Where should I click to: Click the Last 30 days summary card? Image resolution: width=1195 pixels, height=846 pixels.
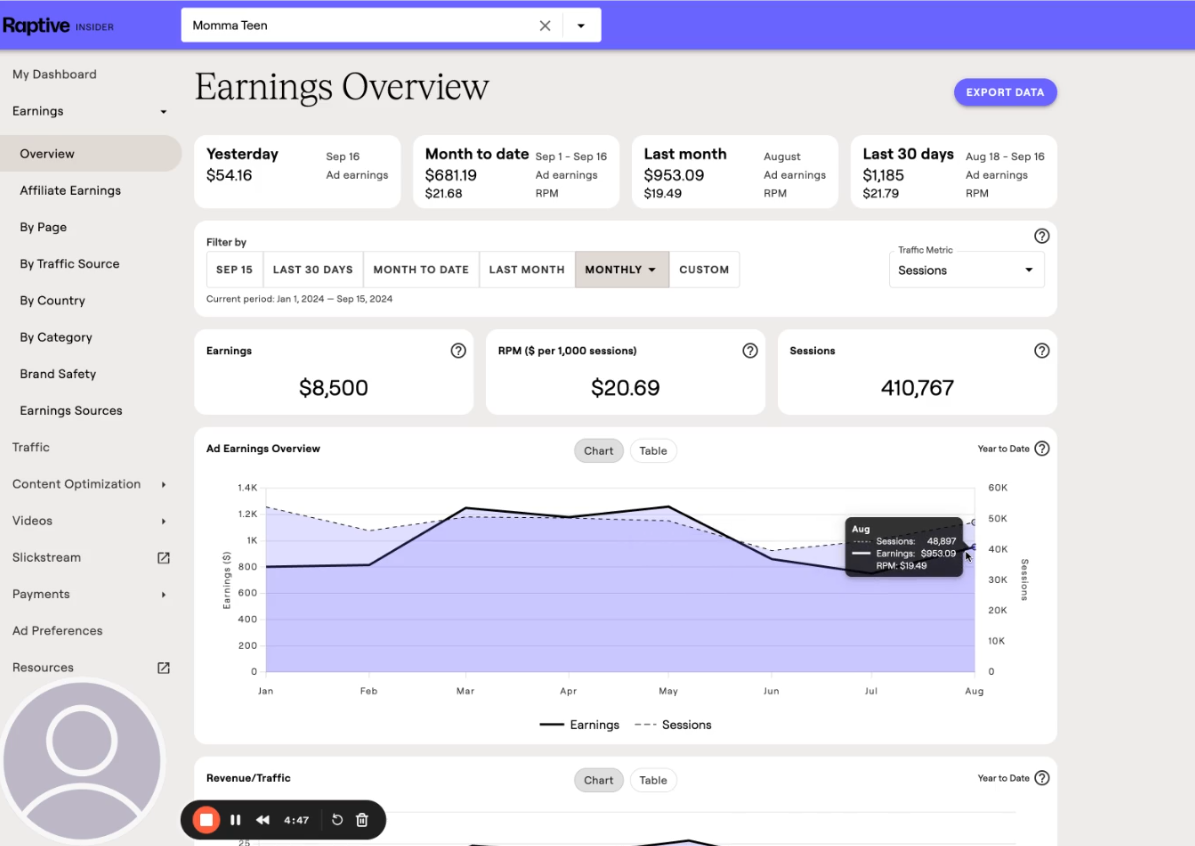(x=953, y=171)
